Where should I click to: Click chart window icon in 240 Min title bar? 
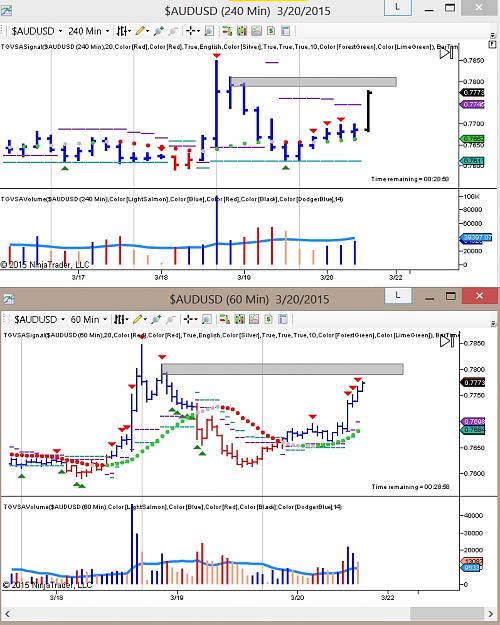[6, 10]
